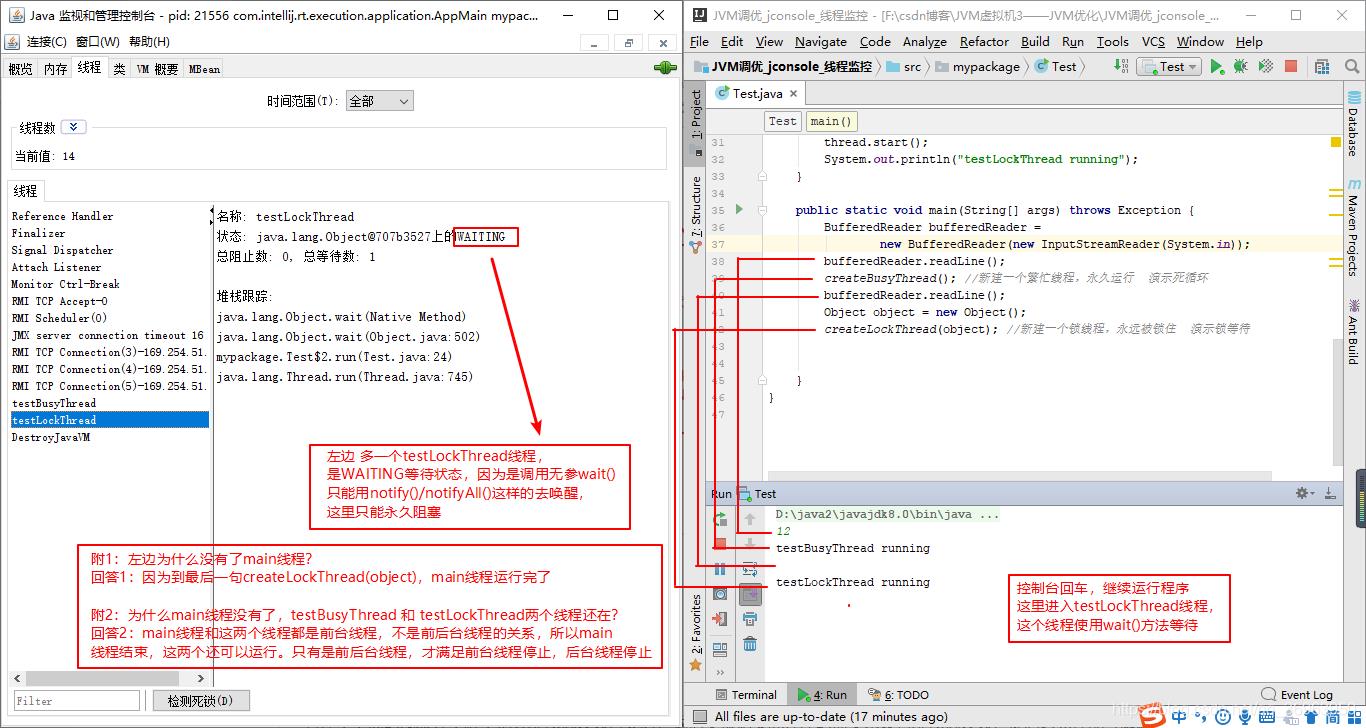Screen dimensions: 1366x728
Task: Dump threads using the camera icon
Action: (720, 594)
